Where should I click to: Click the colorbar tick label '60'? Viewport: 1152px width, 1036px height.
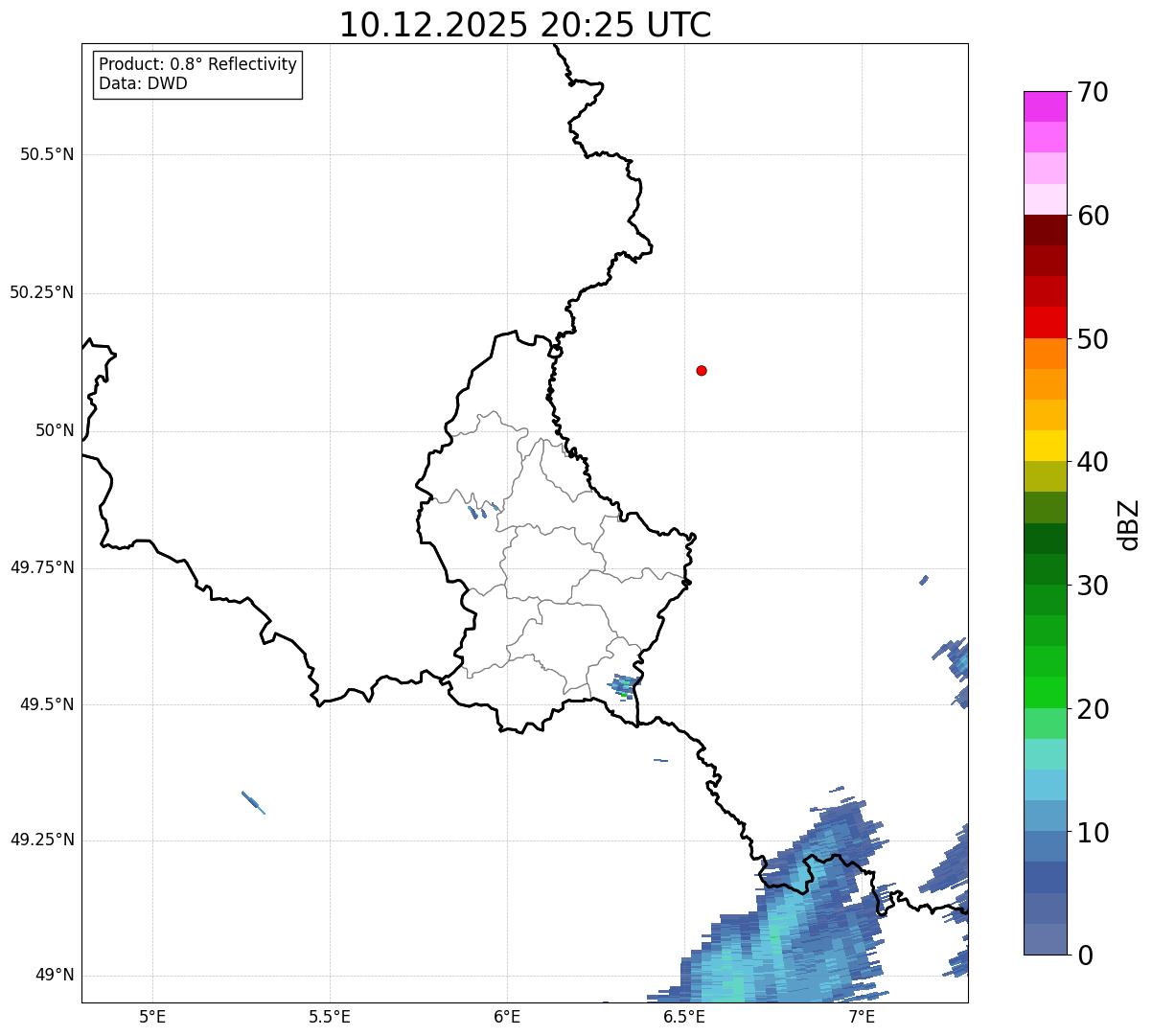[x=1093, y=216]
